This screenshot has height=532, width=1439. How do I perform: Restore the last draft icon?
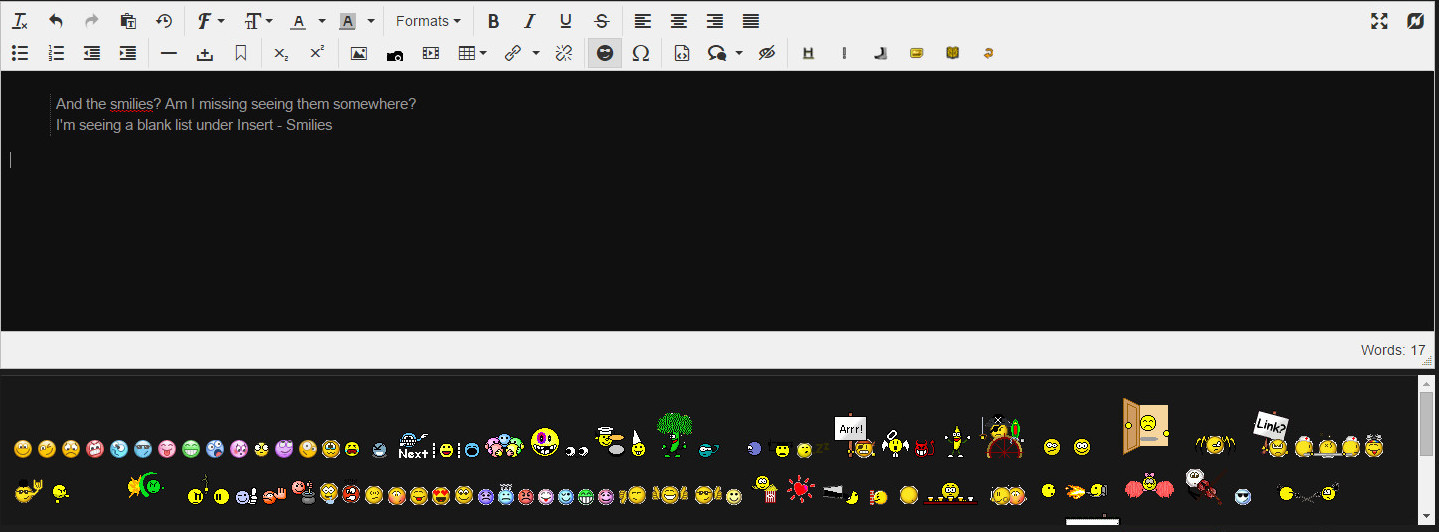164,21
